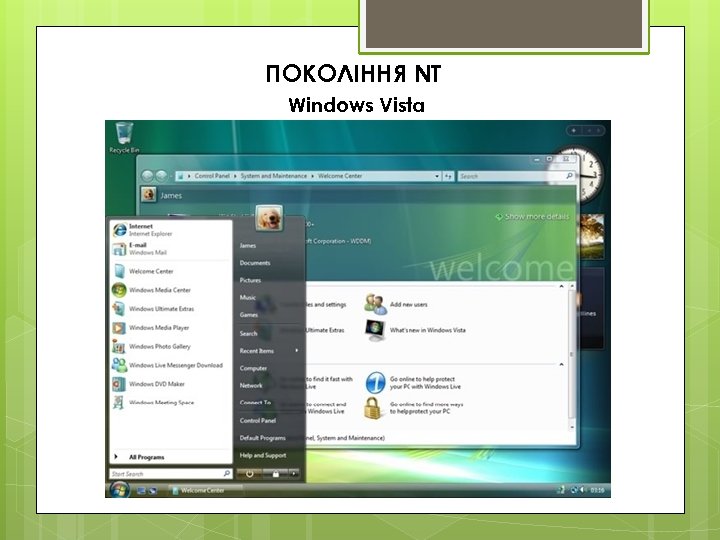Open What's new in Windows Vista

[x=416, y=330]
